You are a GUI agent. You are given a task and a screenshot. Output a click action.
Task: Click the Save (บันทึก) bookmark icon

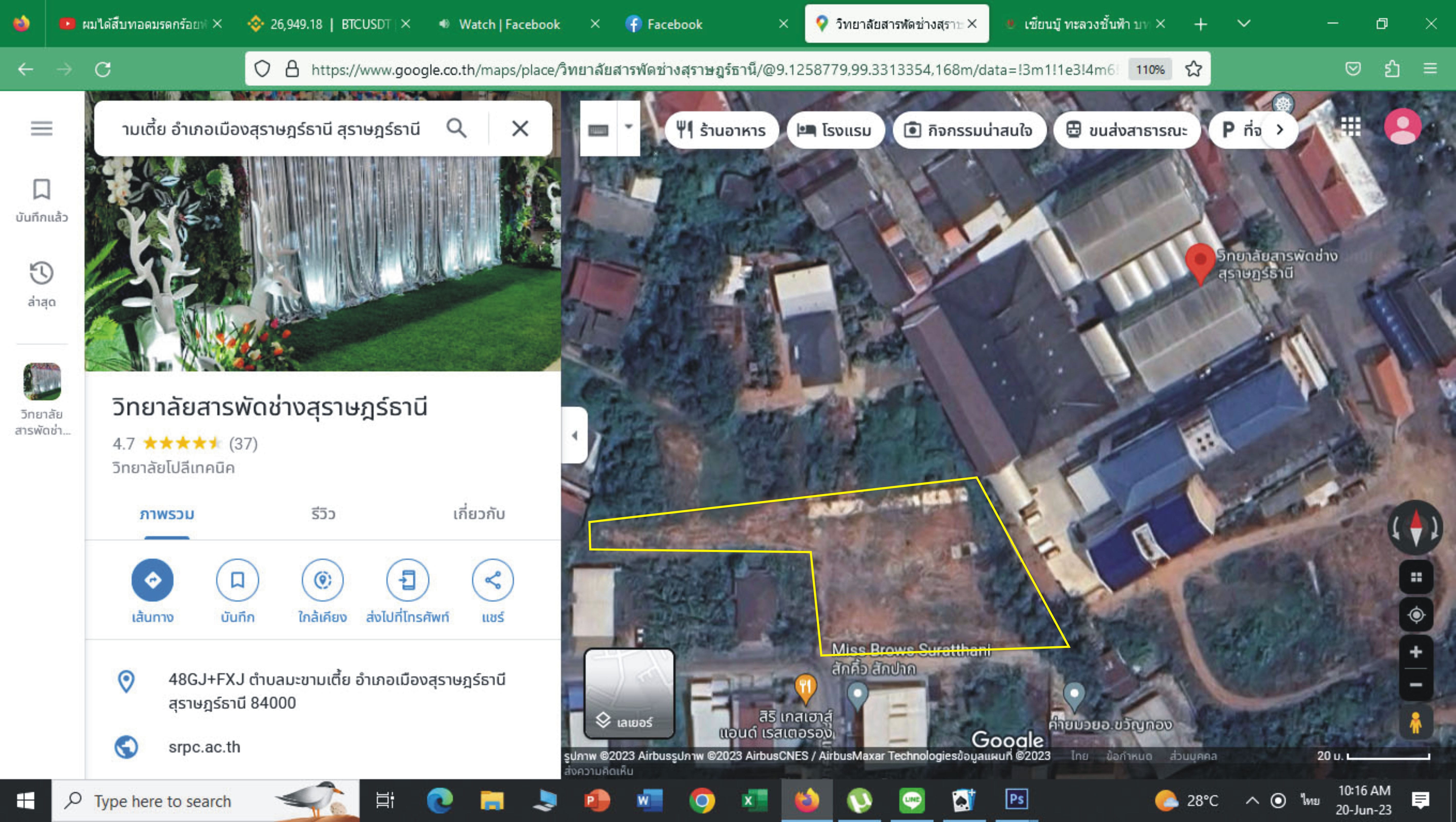pos(237,580)
